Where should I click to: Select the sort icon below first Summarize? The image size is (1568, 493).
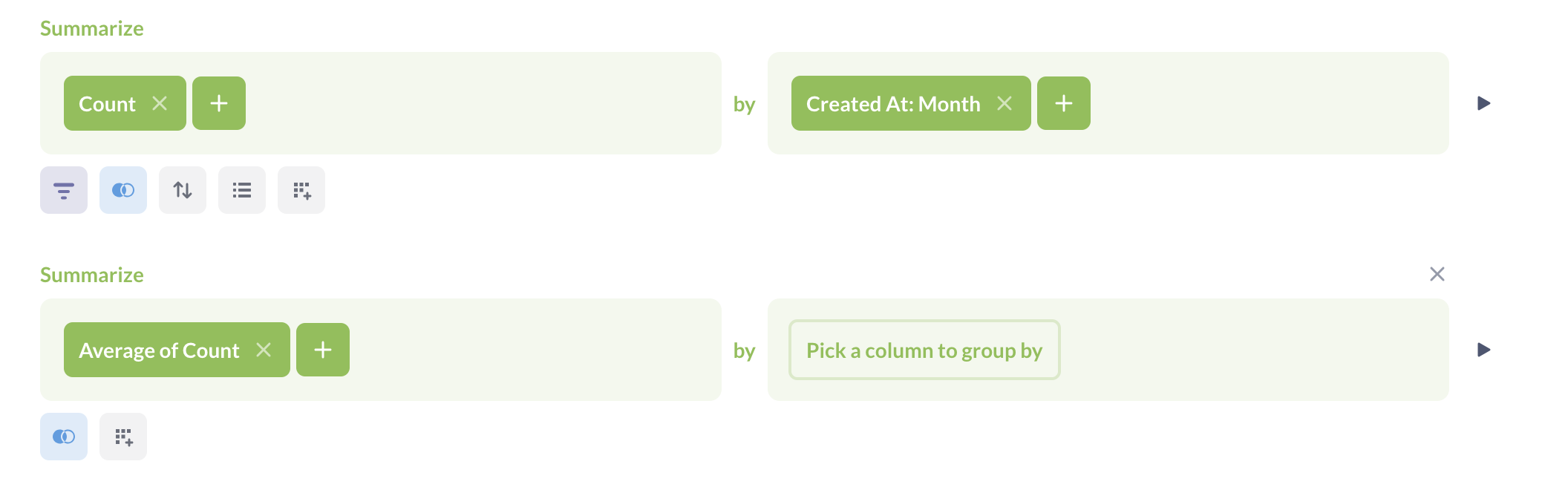pos(182,190)
